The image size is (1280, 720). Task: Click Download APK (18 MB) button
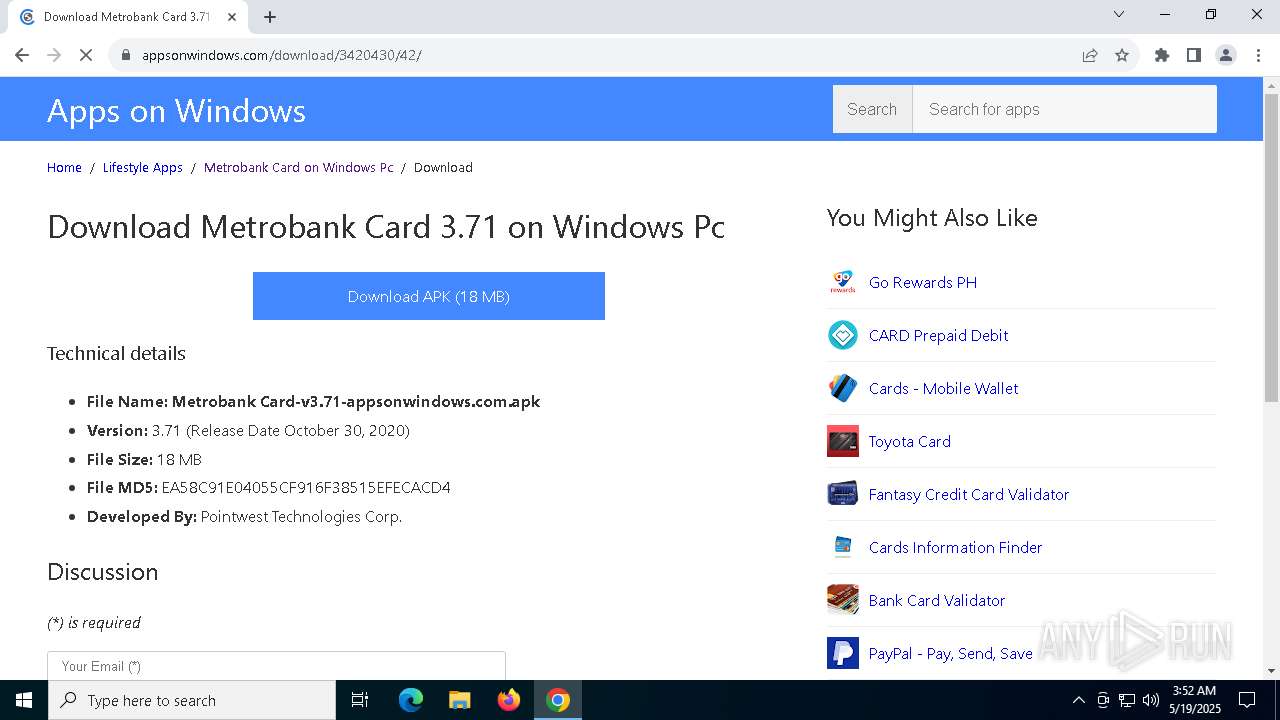point(429,296)
